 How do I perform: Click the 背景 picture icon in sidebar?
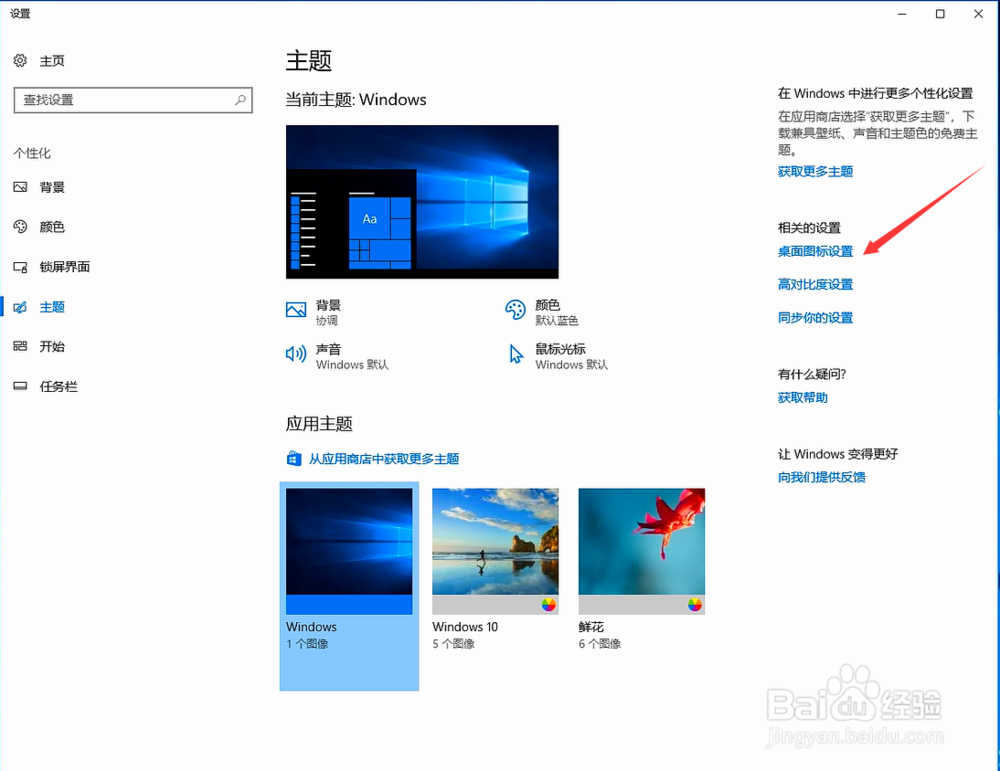pyautogui.click(x=20, y=187)
